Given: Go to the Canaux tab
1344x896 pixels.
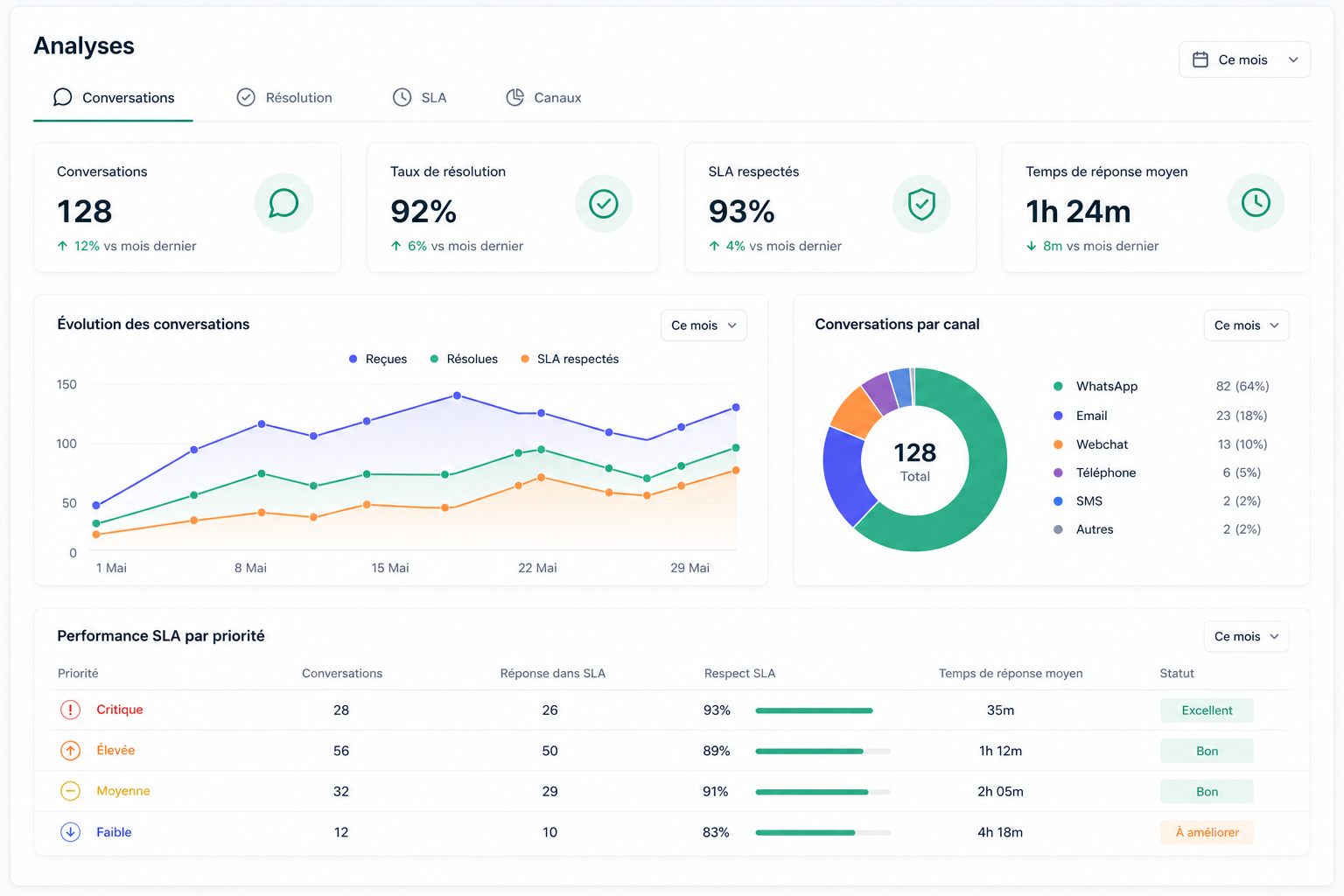Looking at the screenshot, I should tap(543, 98).
